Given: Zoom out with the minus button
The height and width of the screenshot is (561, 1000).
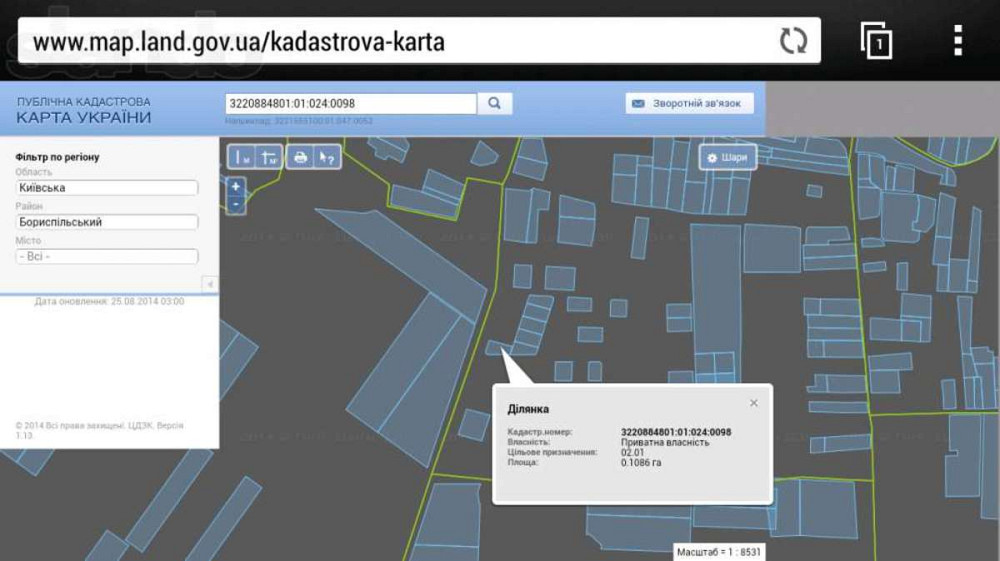Looking at the screenshot, I should point(236,204).
